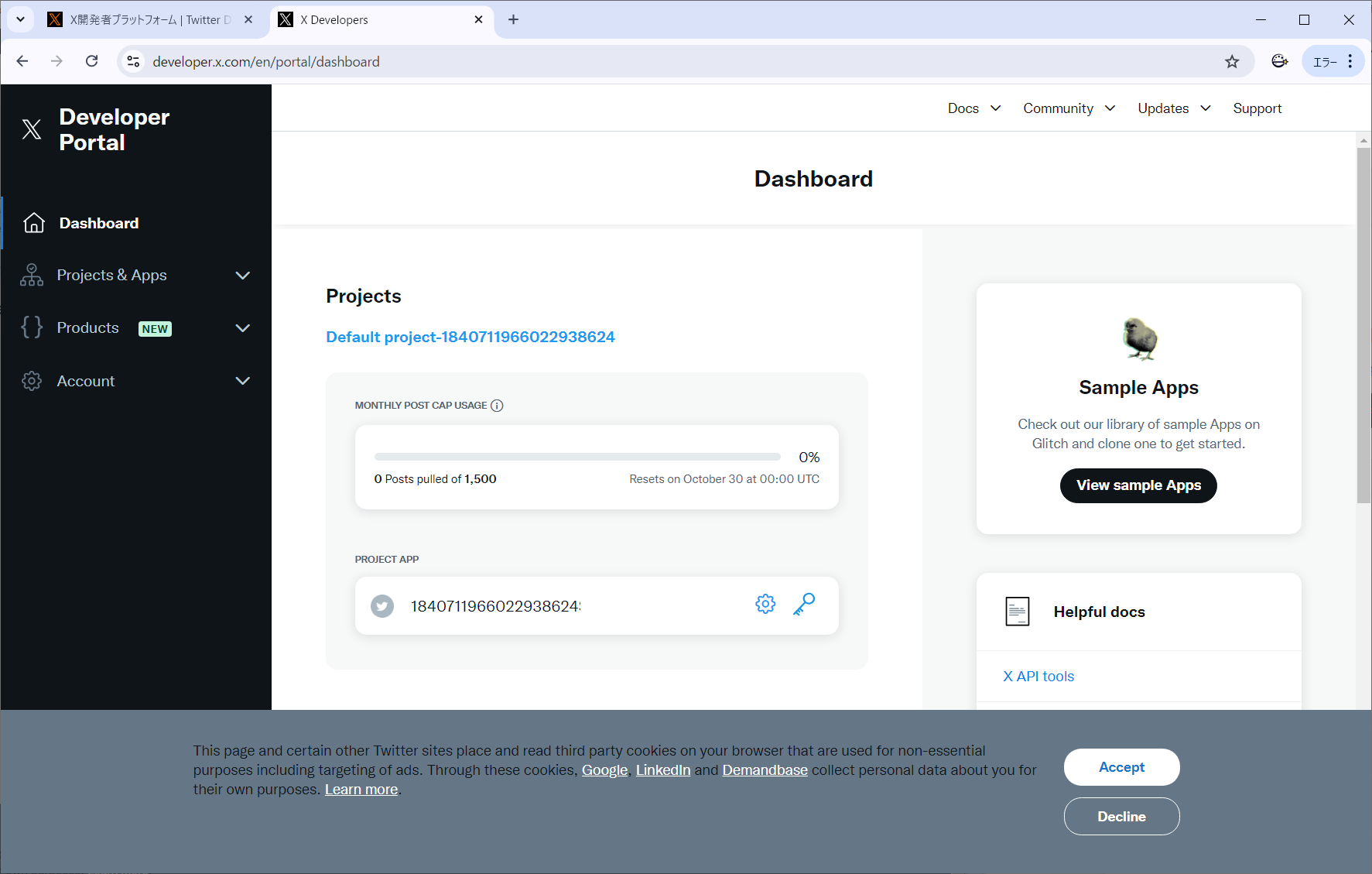Reload the page

[92, 62]
